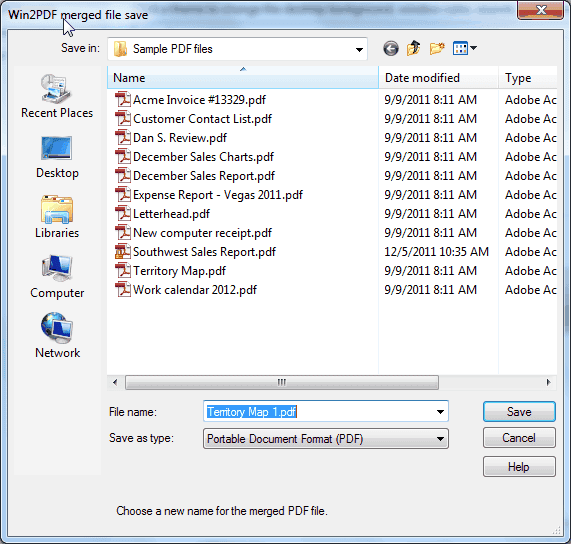Select file name Letterhead.pdf

click(x=172, y=213)
